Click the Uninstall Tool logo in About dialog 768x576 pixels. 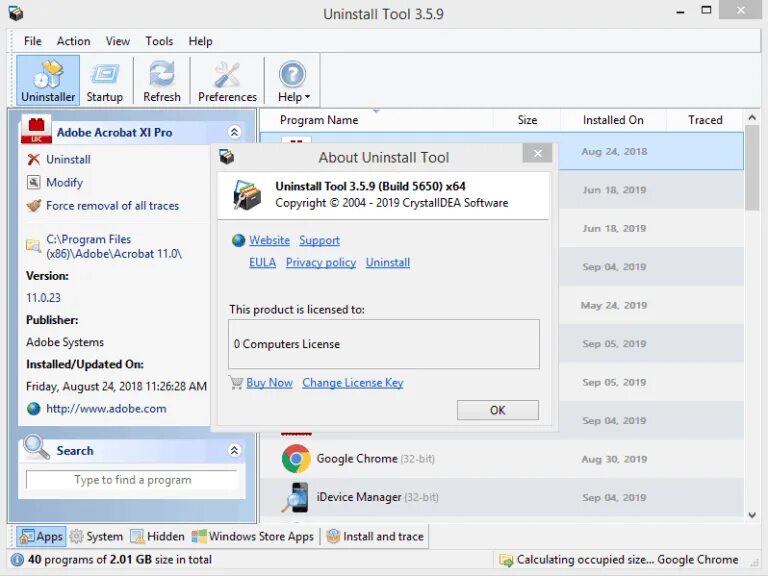click(247, 194)
